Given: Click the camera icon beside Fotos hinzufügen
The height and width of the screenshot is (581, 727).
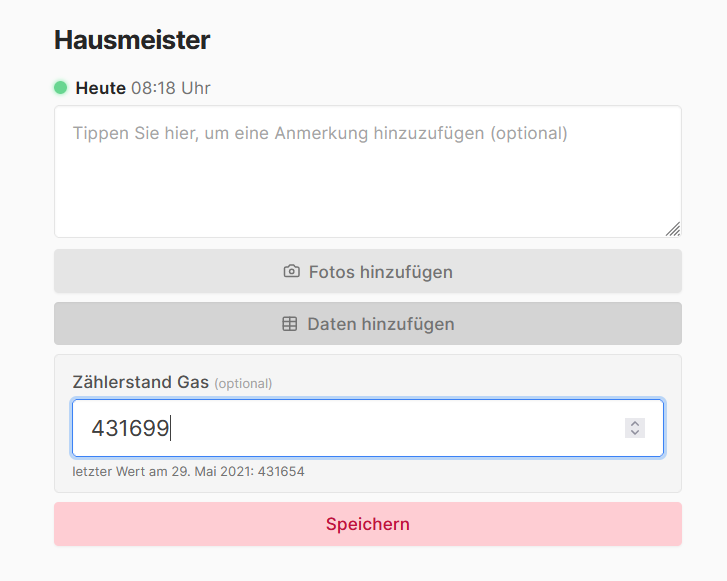Looking at the screenshot, I should [x=292, y=272].
